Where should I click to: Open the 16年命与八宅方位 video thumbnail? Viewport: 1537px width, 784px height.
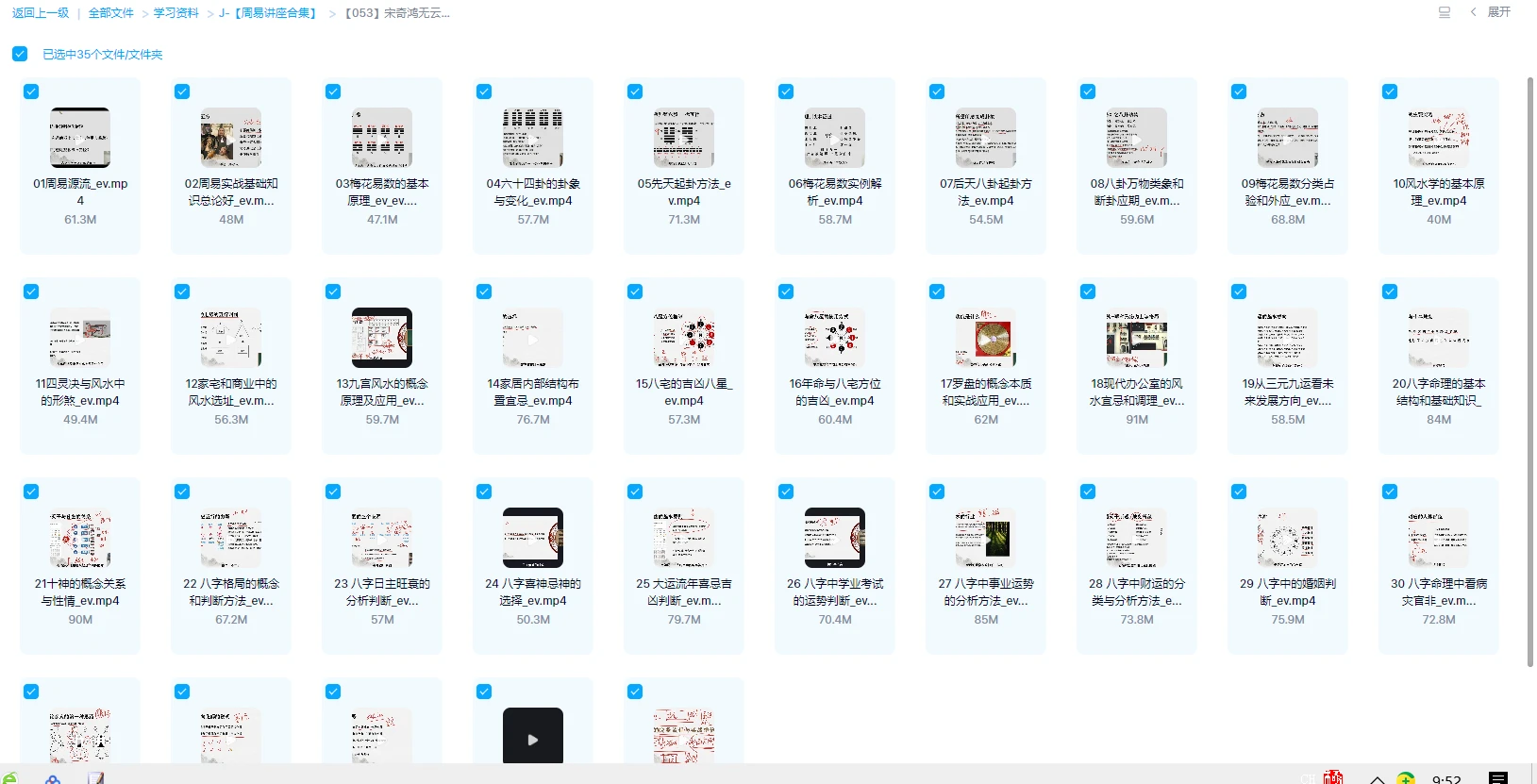pyautogui.click(x=835, y=338)
